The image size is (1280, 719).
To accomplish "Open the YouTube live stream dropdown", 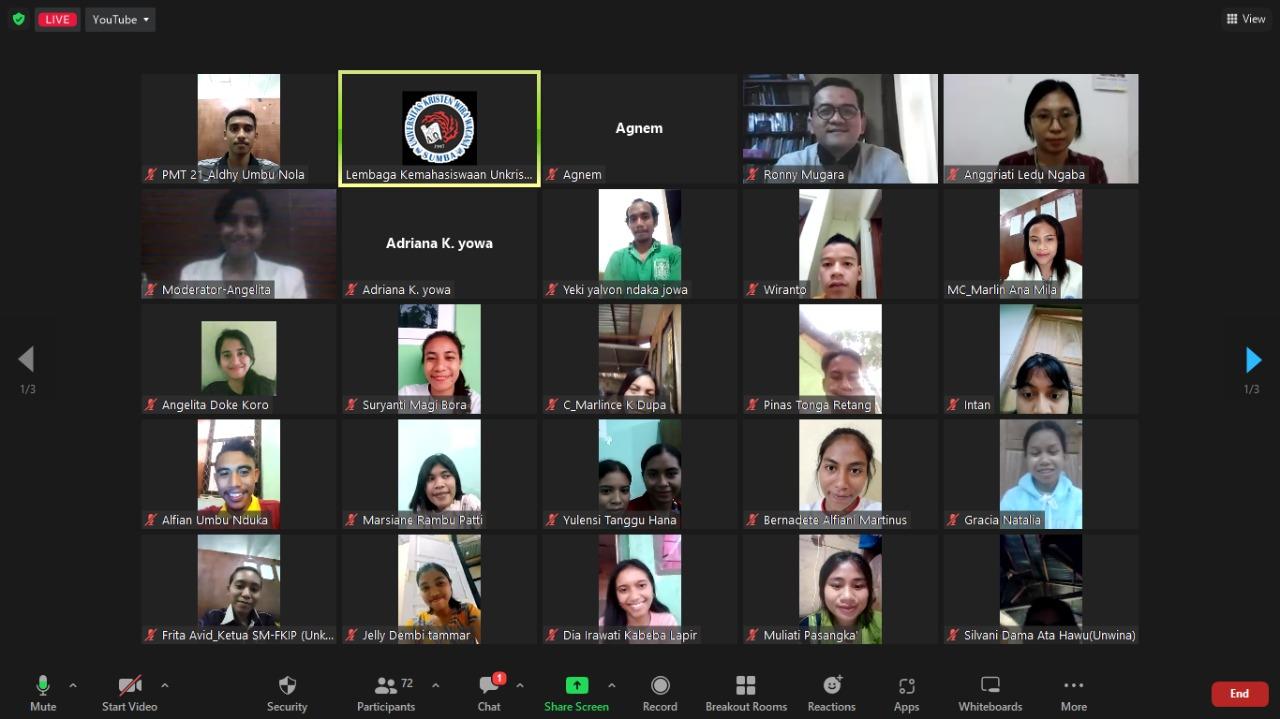I will (120, 19).
